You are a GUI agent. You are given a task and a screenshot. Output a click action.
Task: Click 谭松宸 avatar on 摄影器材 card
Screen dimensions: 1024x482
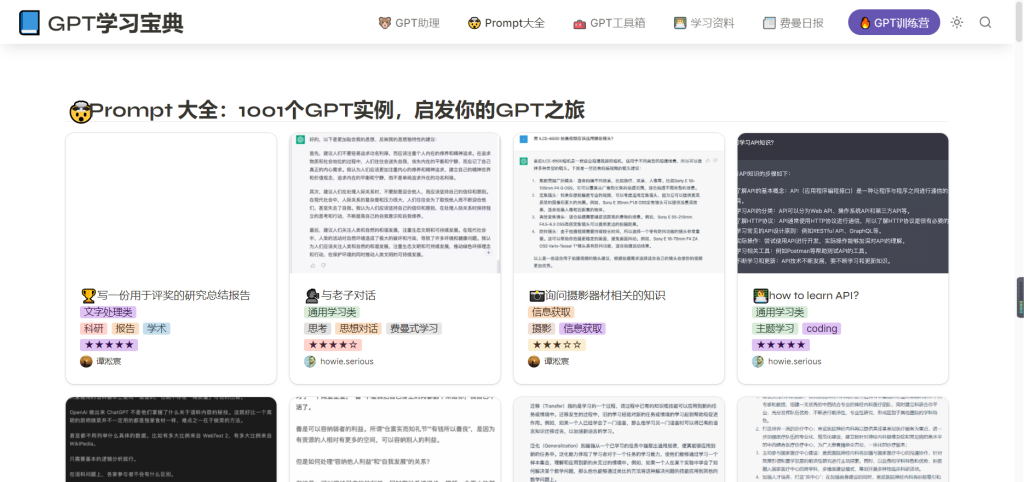(534, 361)
